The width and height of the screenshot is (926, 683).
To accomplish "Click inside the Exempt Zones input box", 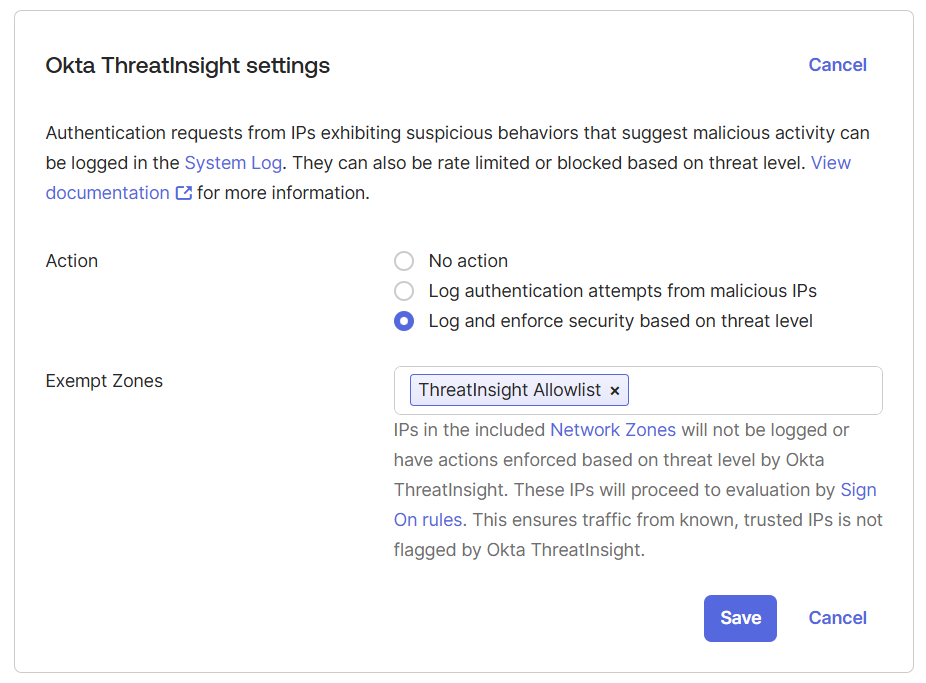I will point(755,390).
